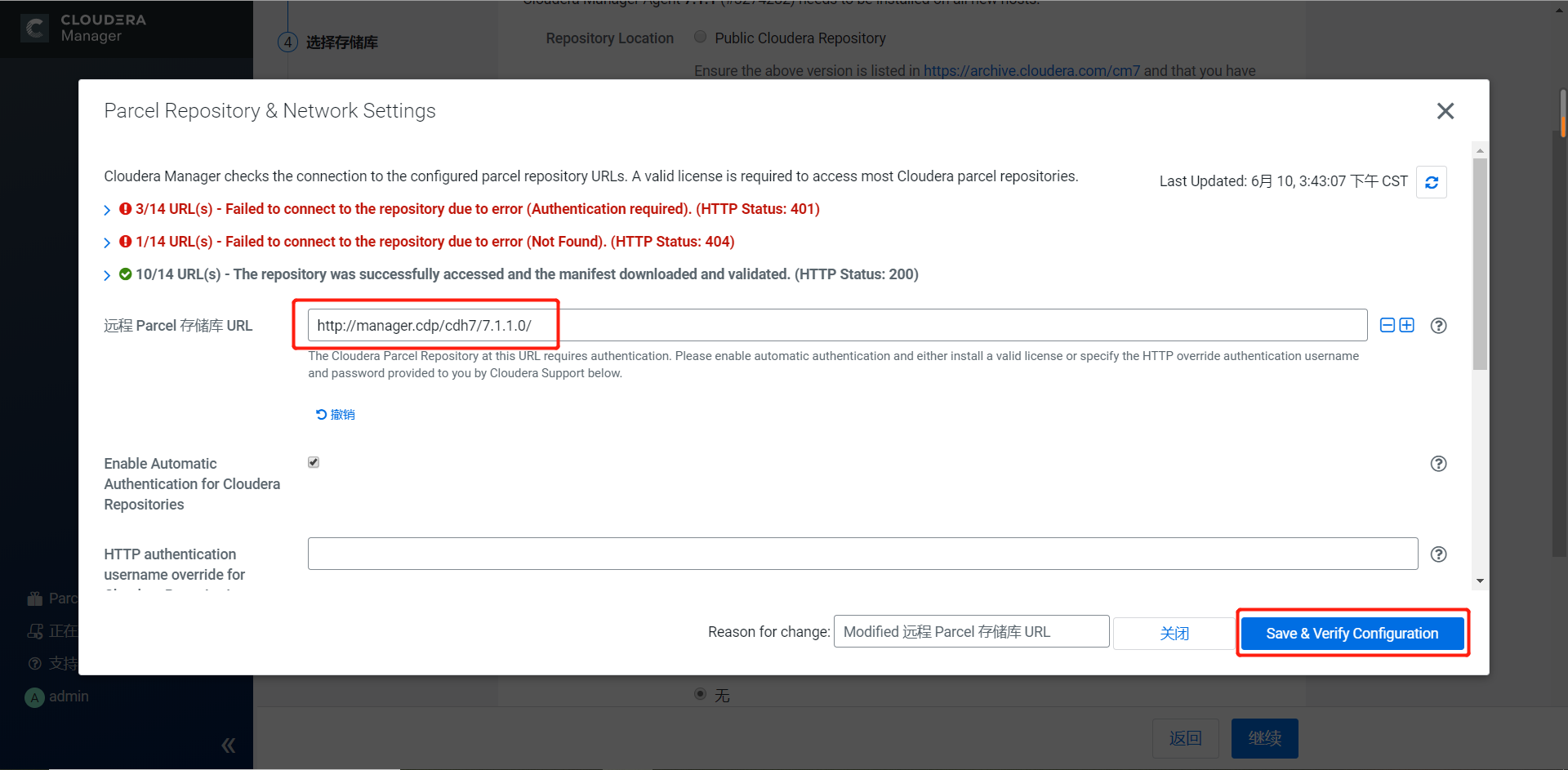Click Save & Verify Configuration
Viewport: 1568px width, 770px height.
1352,633
